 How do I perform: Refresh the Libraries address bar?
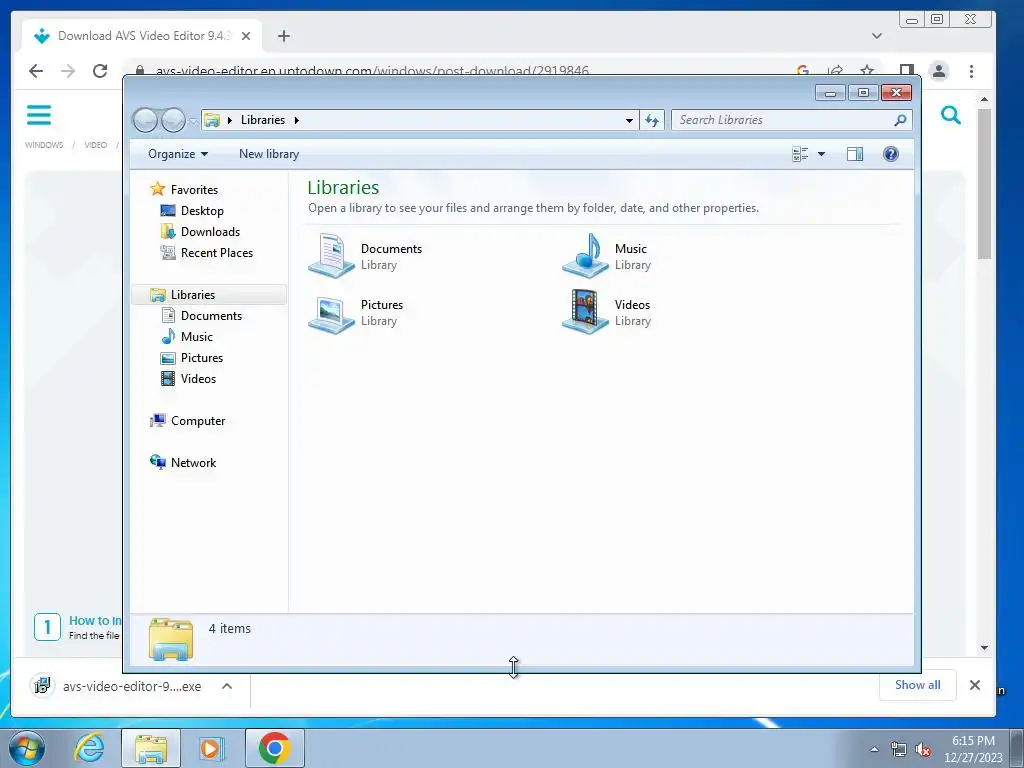[x=652, y=120]
